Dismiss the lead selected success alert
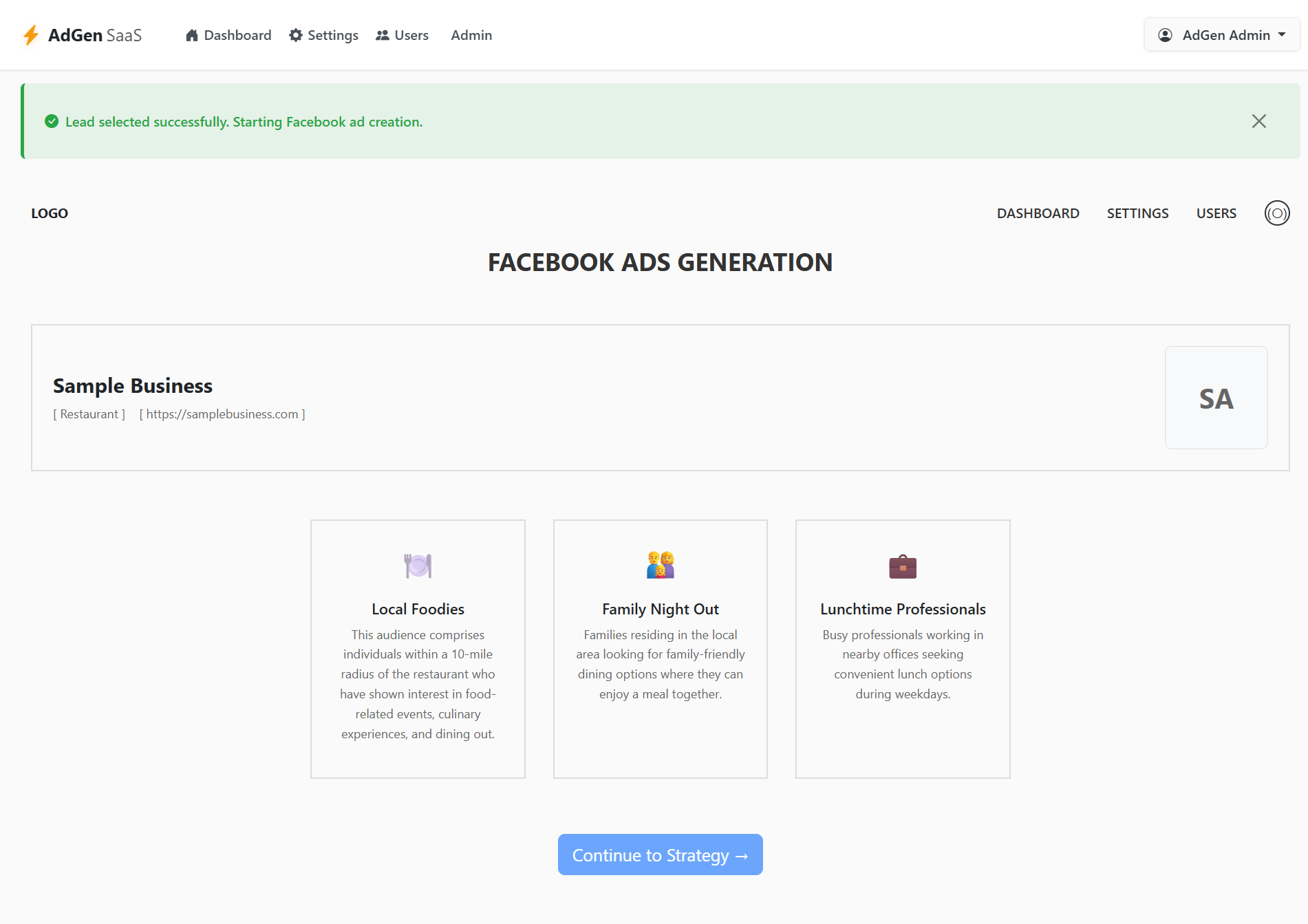 coord(1259,121)
